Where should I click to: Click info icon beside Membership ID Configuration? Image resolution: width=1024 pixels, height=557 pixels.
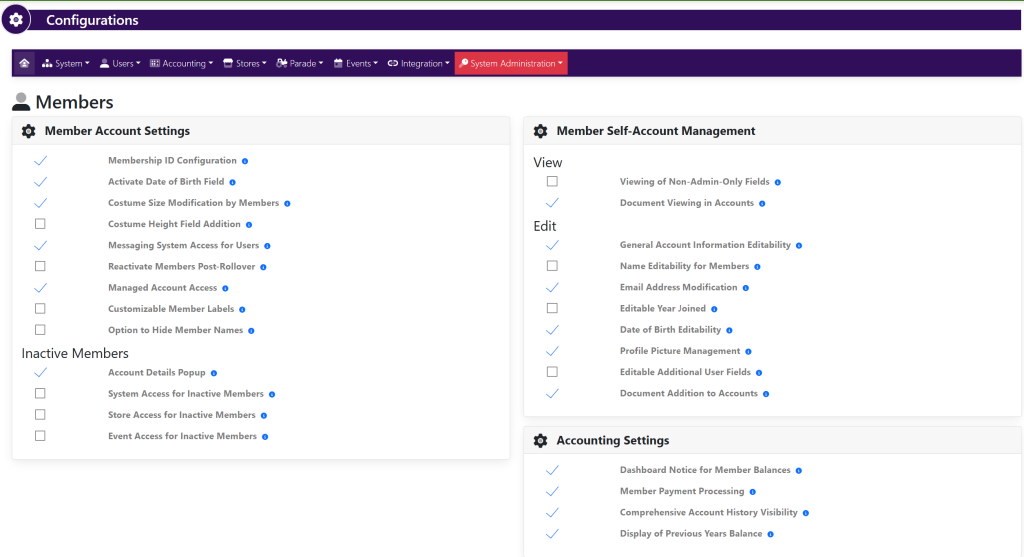click(245, 161)
